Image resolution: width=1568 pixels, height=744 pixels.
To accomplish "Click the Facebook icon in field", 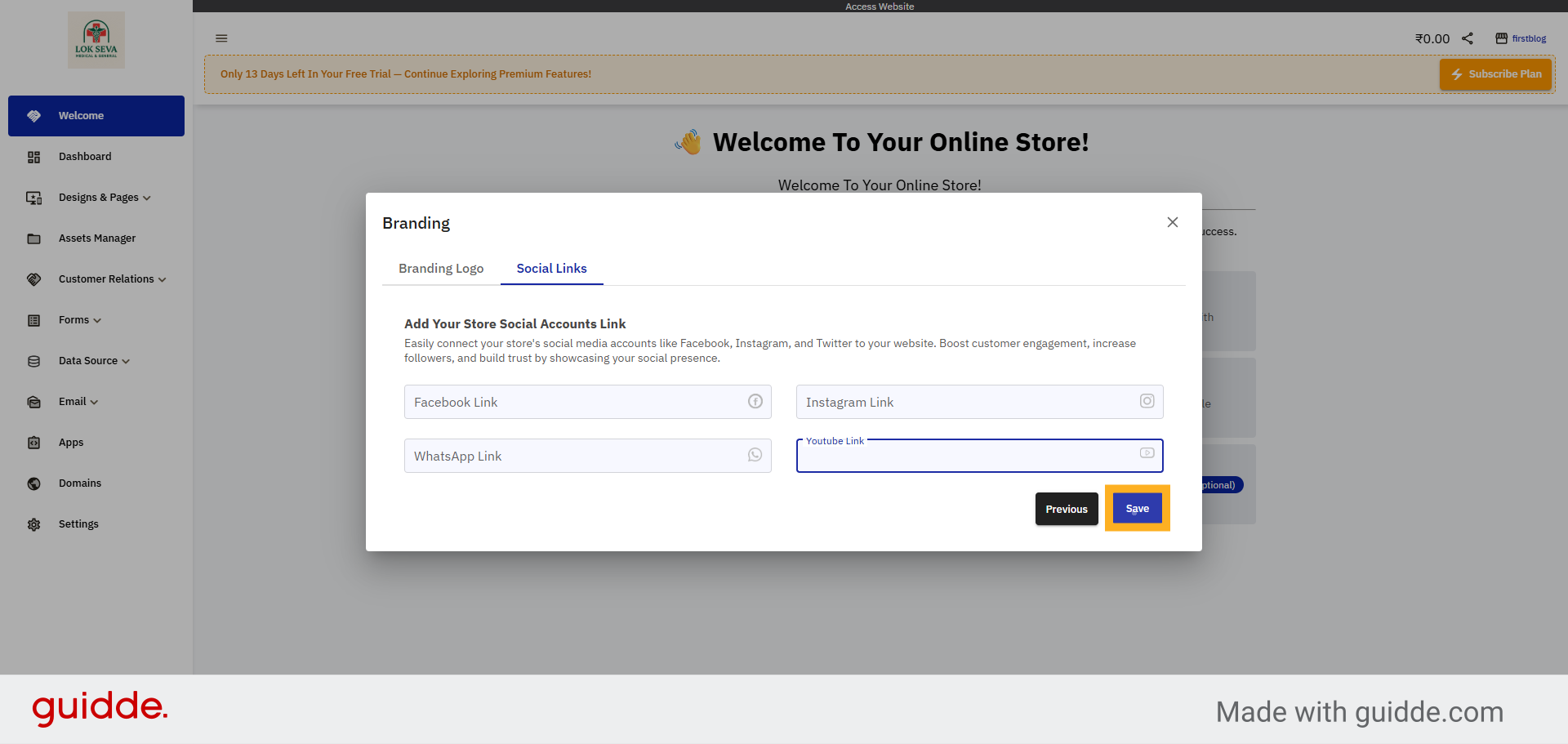I will click(755, 401).
